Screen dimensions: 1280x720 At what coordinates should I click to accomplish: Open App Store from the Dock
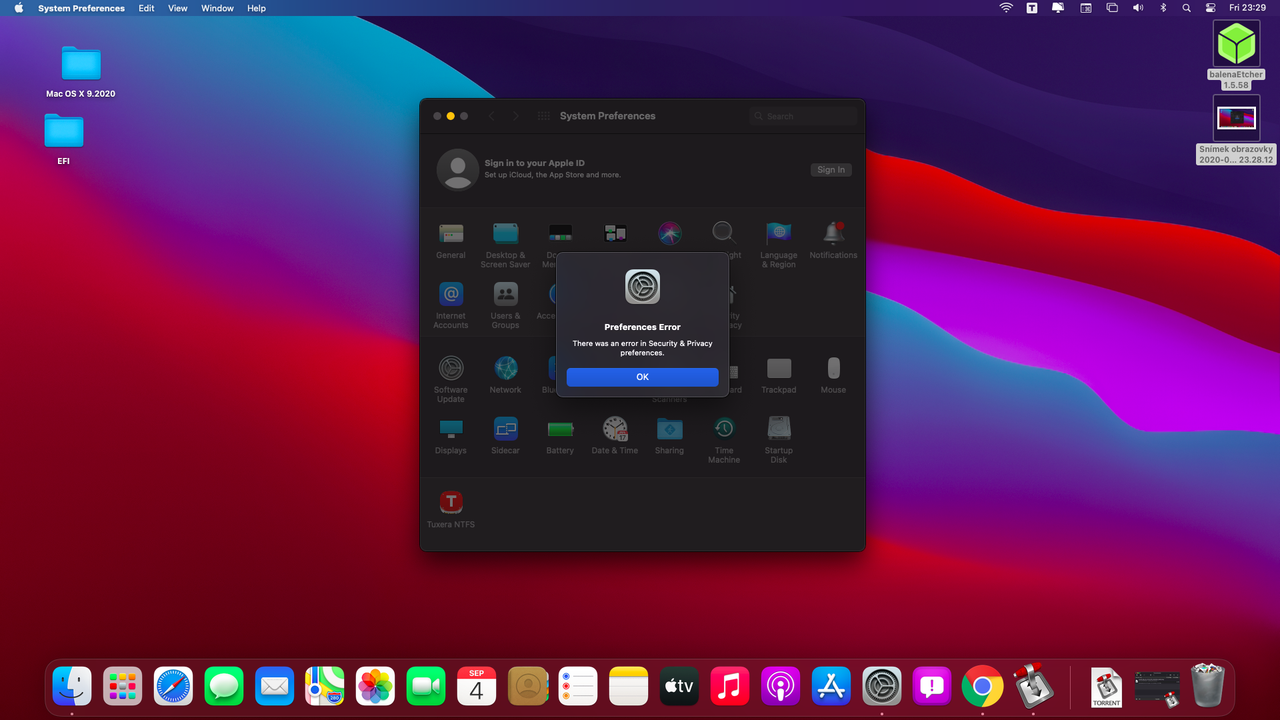pos(831,686)
